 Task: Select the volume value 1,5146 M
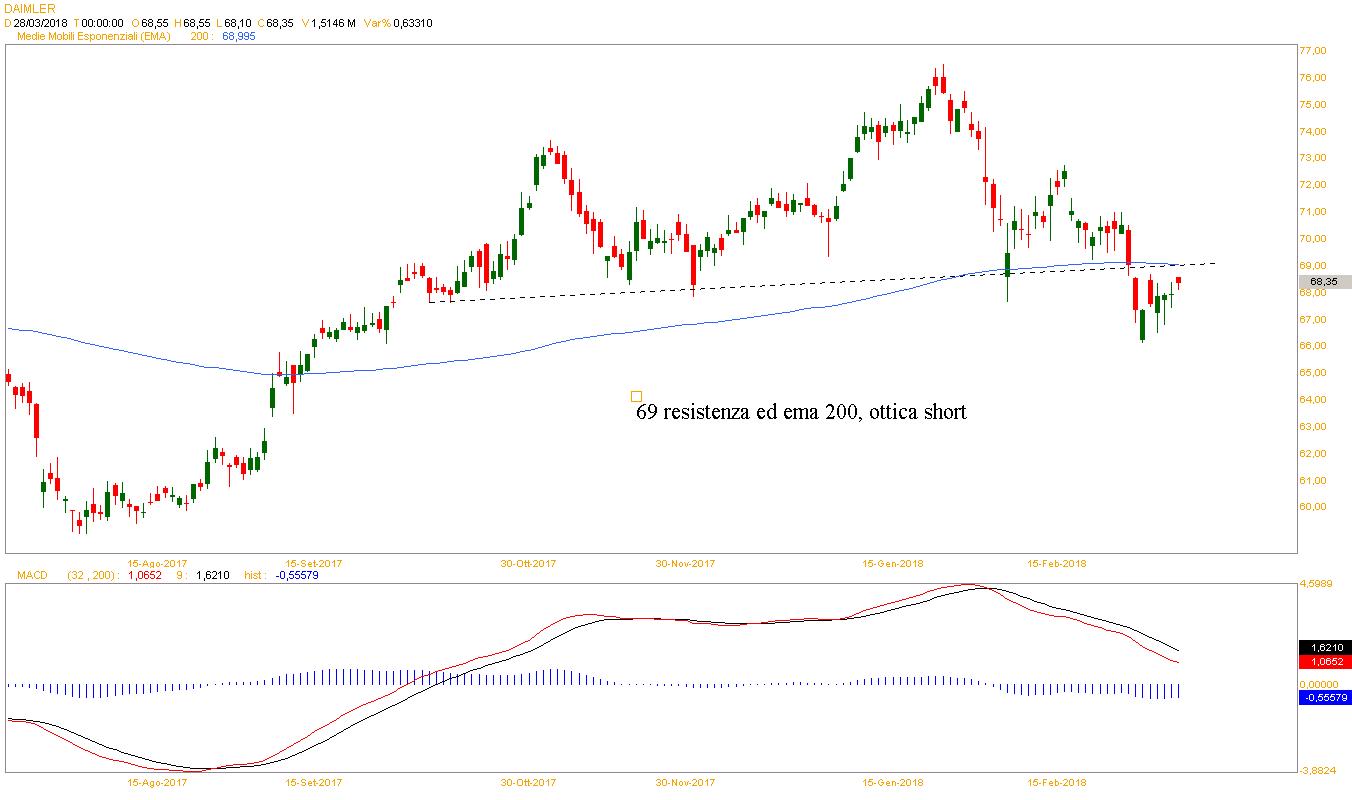tap(332, 22)
